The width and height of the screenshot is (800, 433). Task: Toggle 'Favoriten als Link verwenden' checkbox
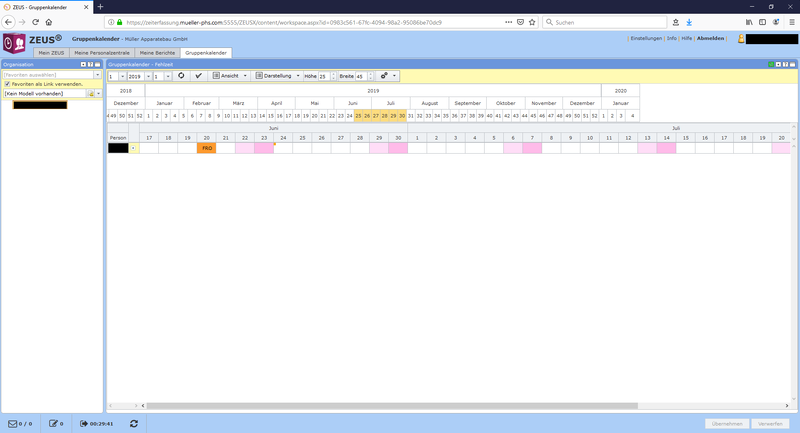coord(7,84)
